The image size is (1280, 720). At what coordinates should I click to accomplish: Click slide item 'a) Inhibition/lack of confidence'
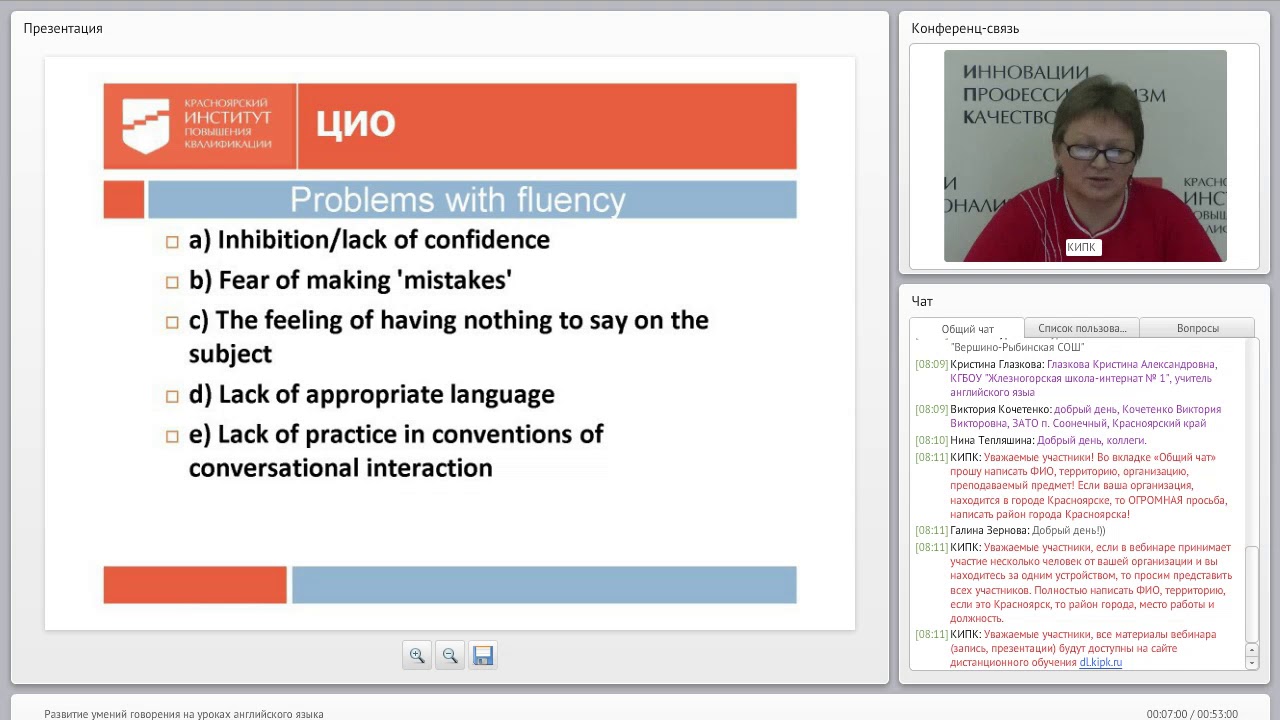click(x=369, y=240)
